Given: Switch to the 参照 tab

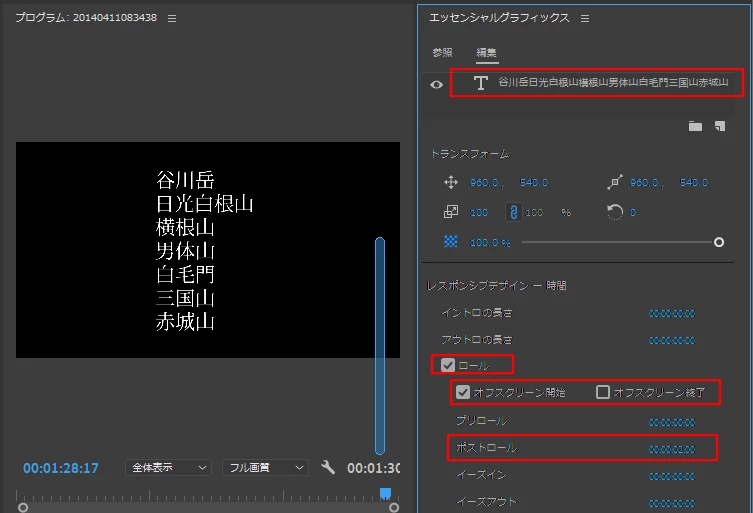Looking at the screenshot, I should (442, 52).
